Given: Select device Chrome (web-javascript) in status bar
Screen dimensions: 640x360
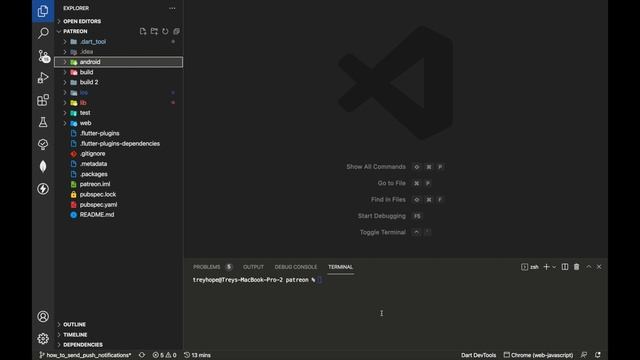Looking at the screenshot, I should (x=538, y=355).
